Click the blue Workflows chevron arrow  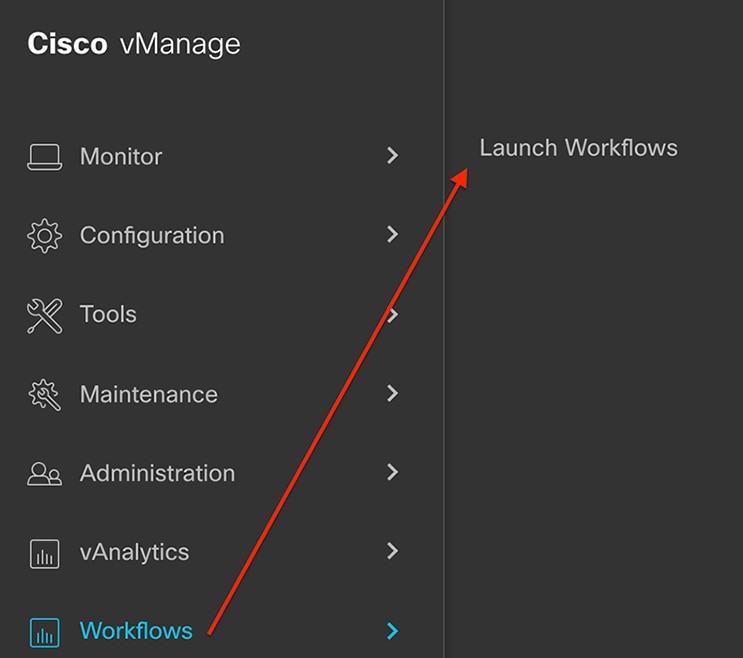(392, 631)
